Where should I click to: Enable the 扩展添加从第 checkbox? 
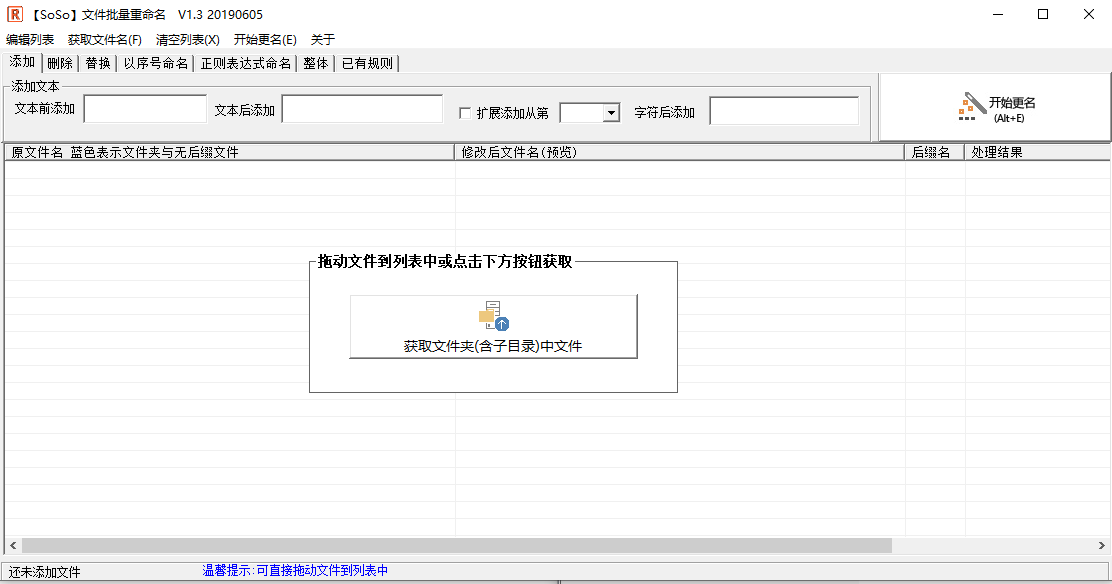tap(465, 112)
